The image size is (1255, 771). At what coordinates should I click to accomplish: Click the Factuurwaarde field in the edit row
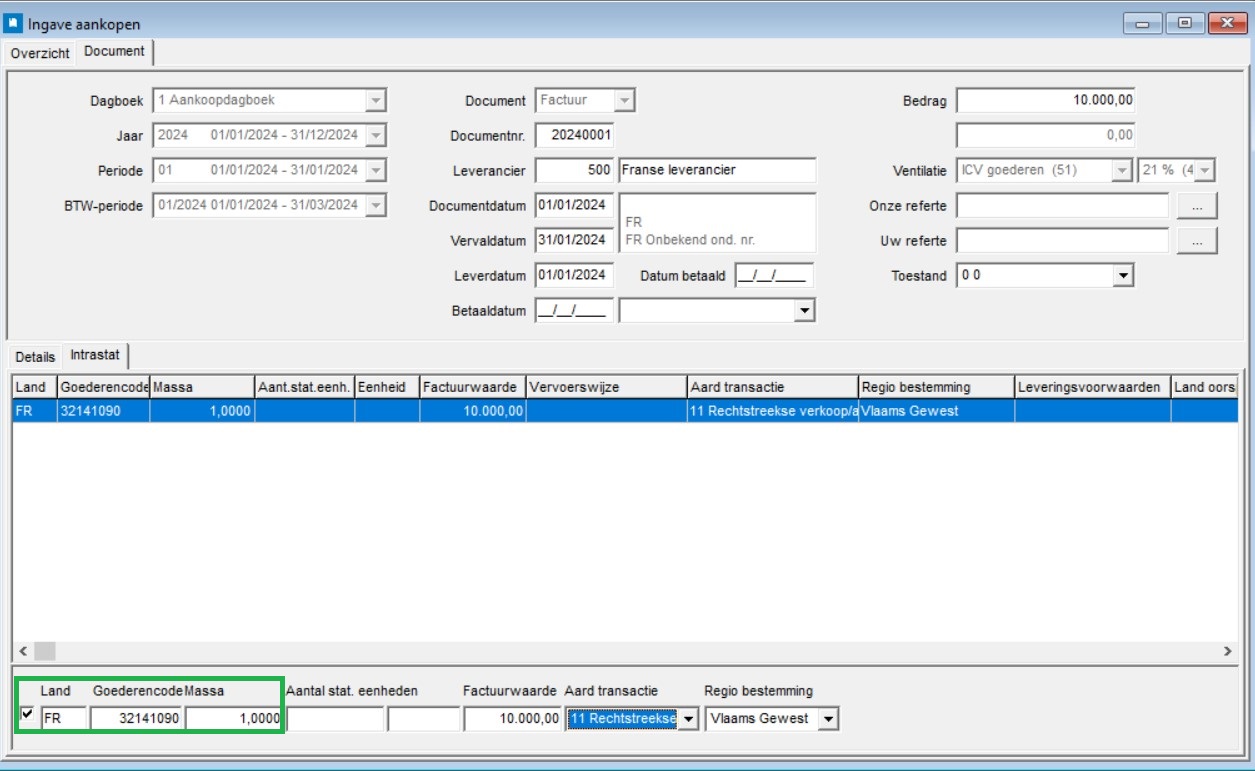(x=512, y=719)
